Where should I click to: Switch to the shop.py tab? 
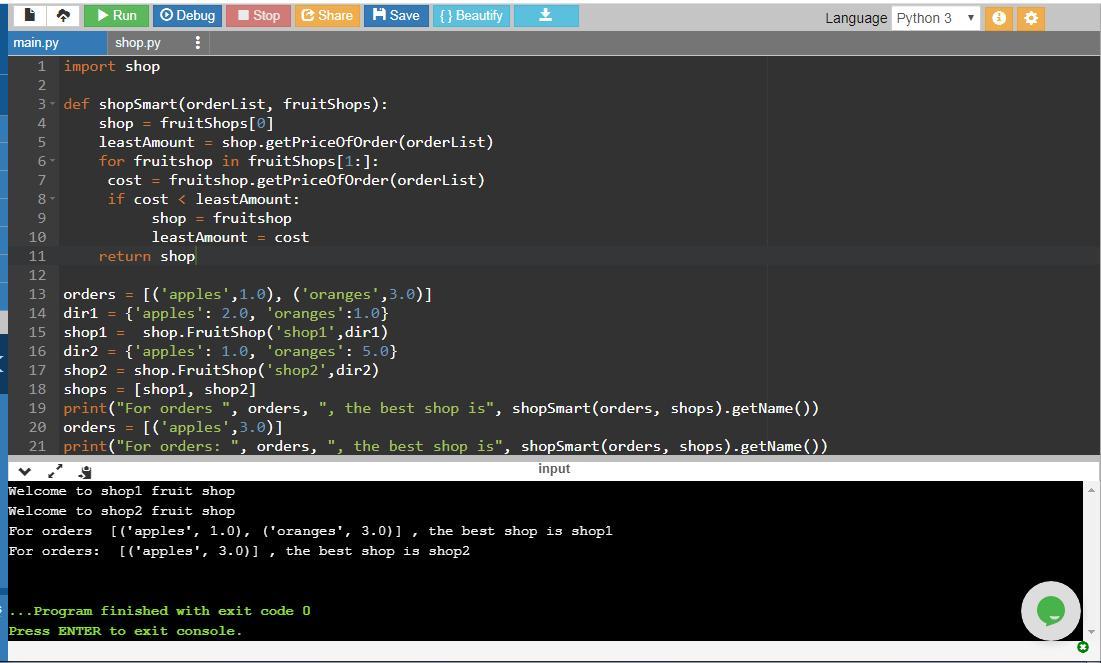pos(138,43)
